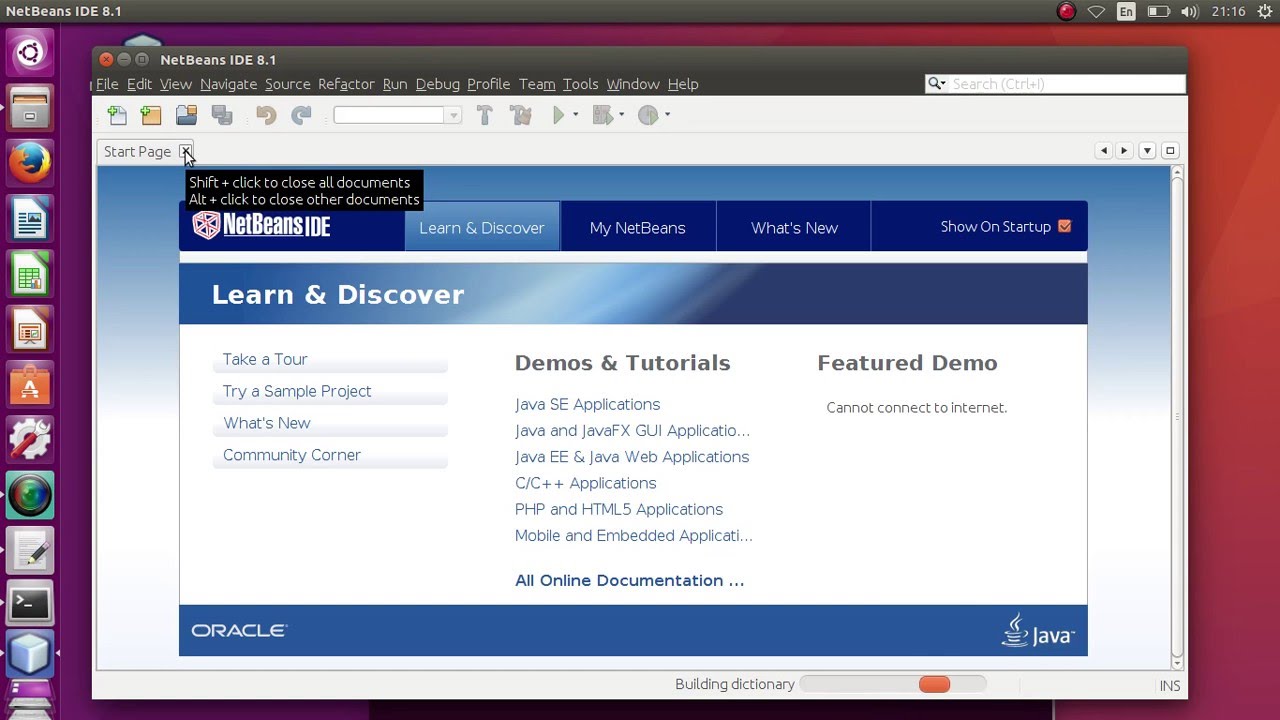Viewport: 1280px width, 720px height.
Task: Open Ubuntu Software Center from the launcher
Action: pyautogui.click(x=29, y=384)
